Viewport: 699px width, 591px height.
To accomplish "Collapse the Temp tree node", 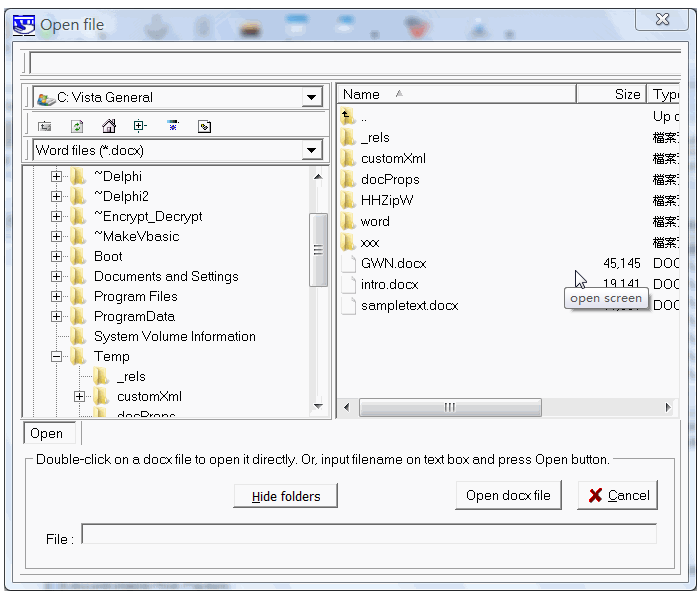I will (56, 357).
